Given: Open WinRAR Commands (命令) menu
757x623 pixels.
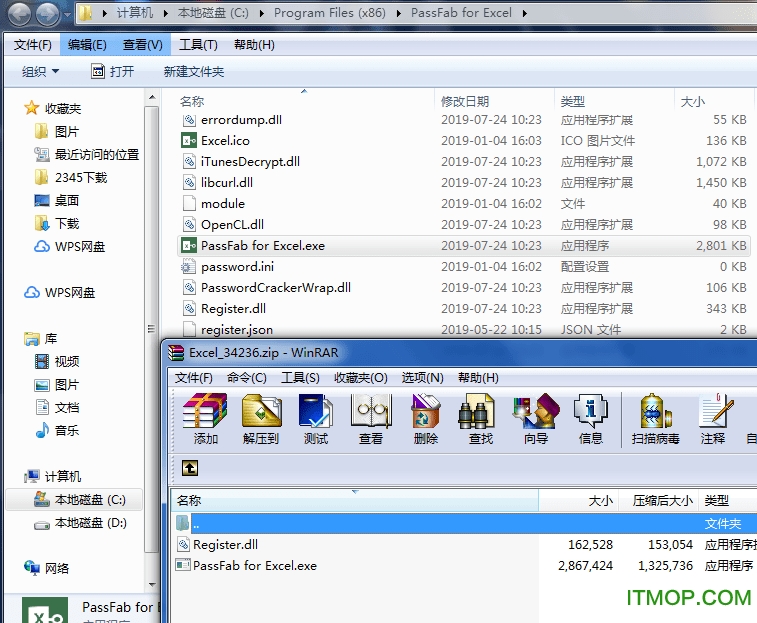Looking at the screenshot, I should point(247,378).
